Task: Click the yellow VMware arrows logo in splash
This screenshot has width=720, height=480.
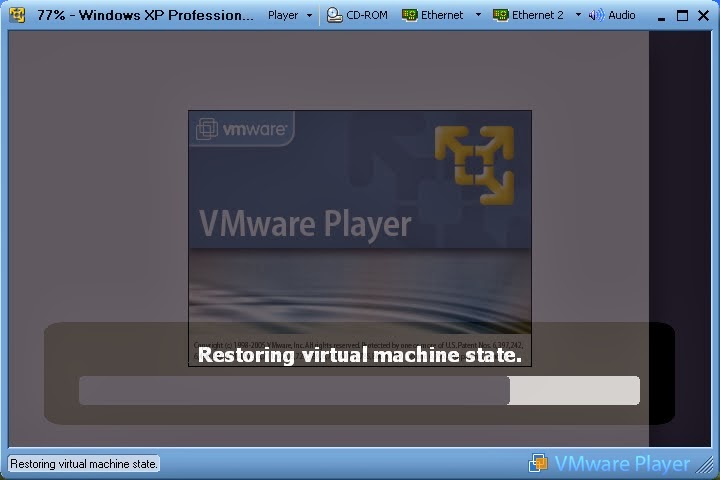Action: tap(474, 165)
